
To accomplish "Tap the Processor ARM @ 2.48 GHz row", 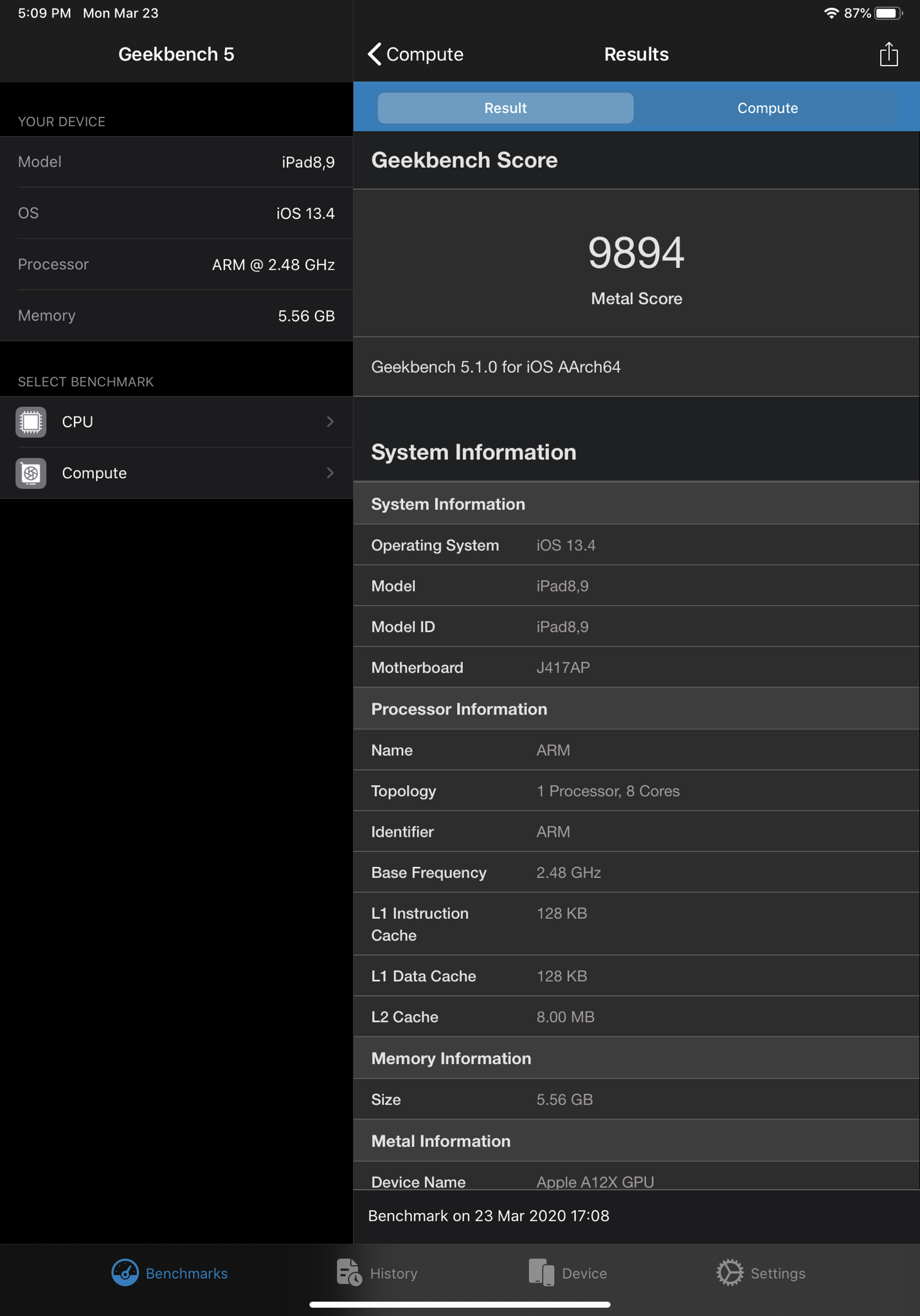I will click(176, 265).
